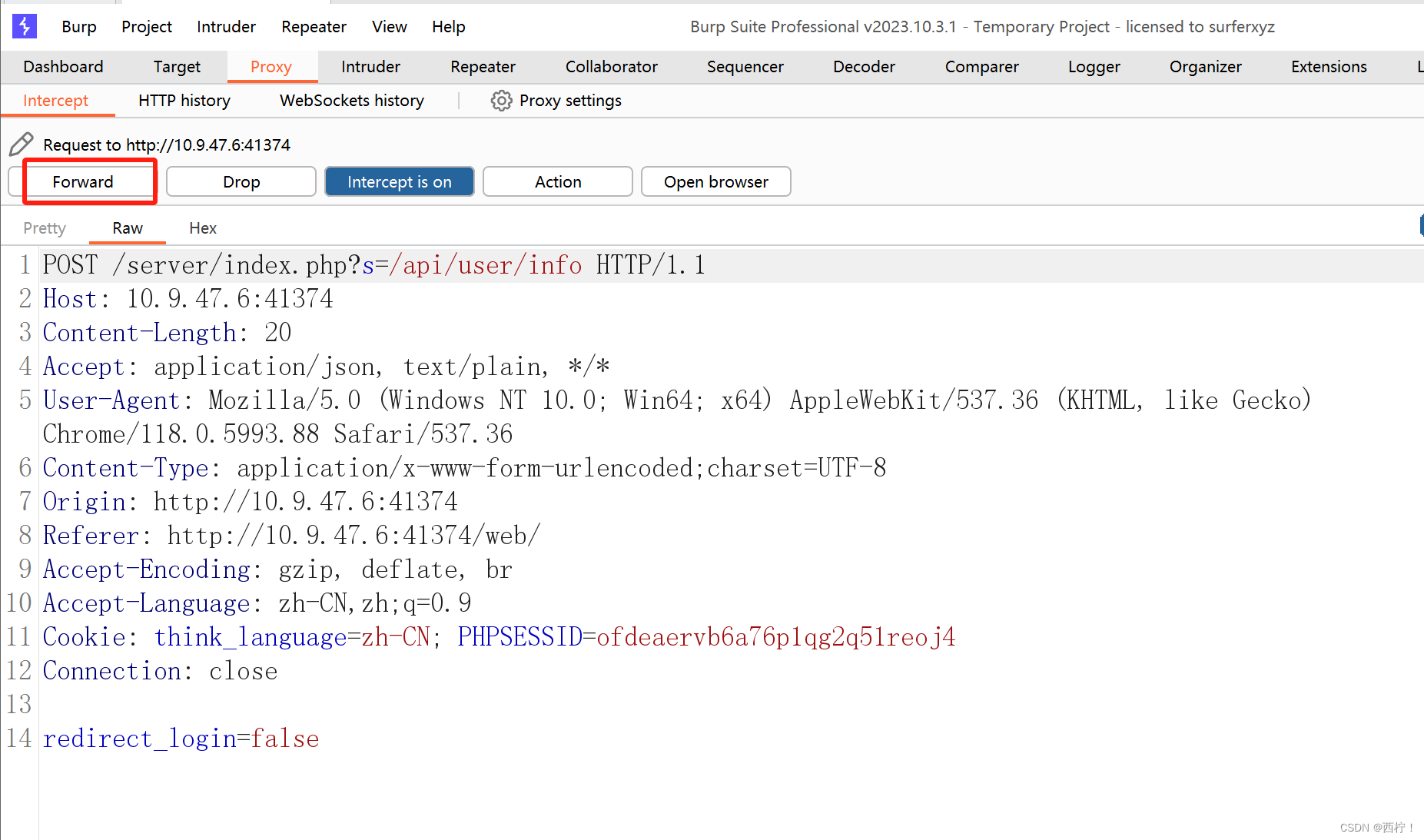
Task: Open the Collaborator tab
Action: [612, 67]
